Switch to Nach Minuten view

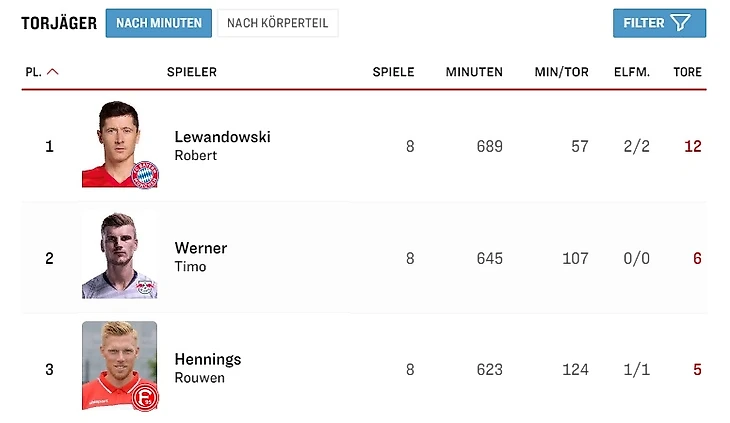(x=158, y=23)
